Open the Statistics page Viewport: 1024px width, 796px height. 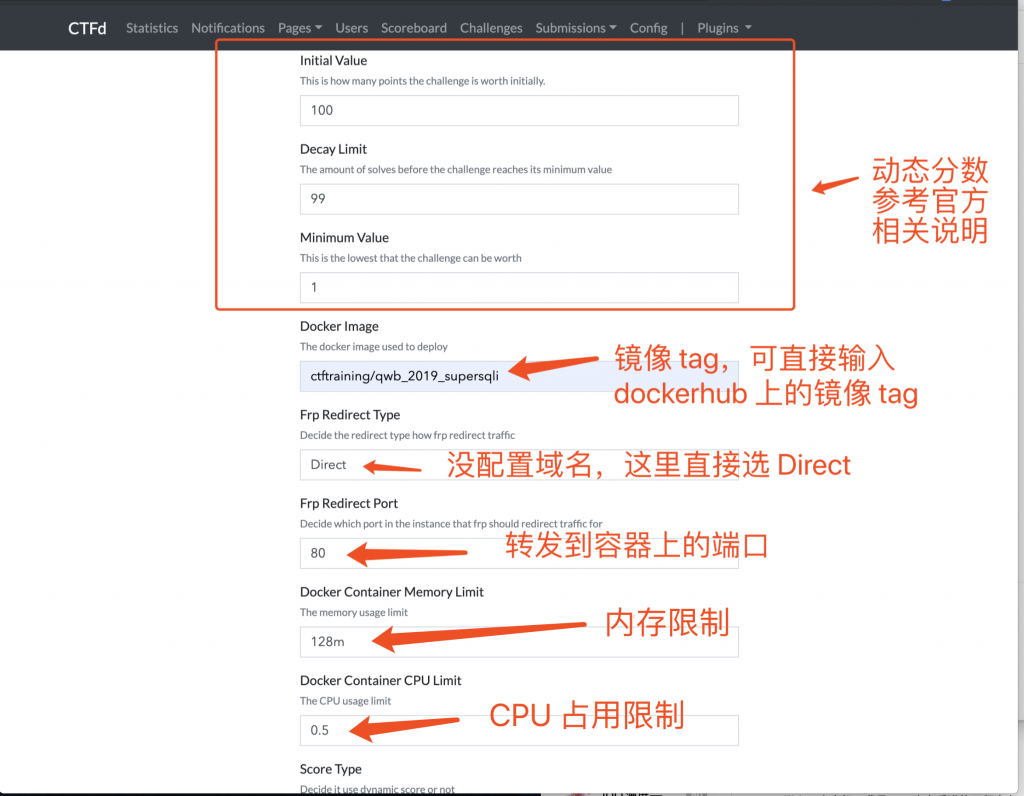(x=151, y=28)
